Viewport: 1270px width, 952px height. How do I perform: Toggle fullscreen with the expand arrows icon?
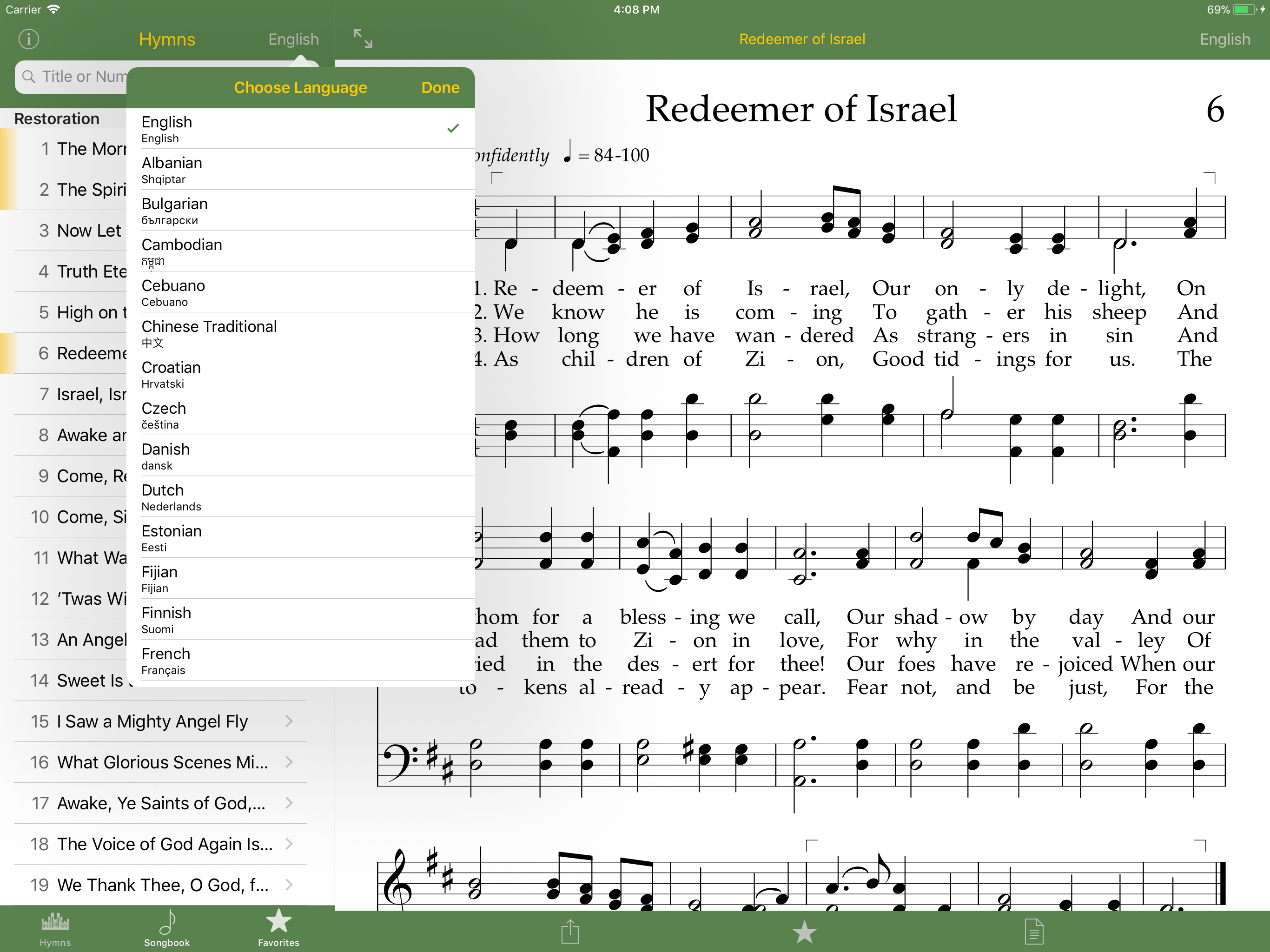click(x=363, y=39)
